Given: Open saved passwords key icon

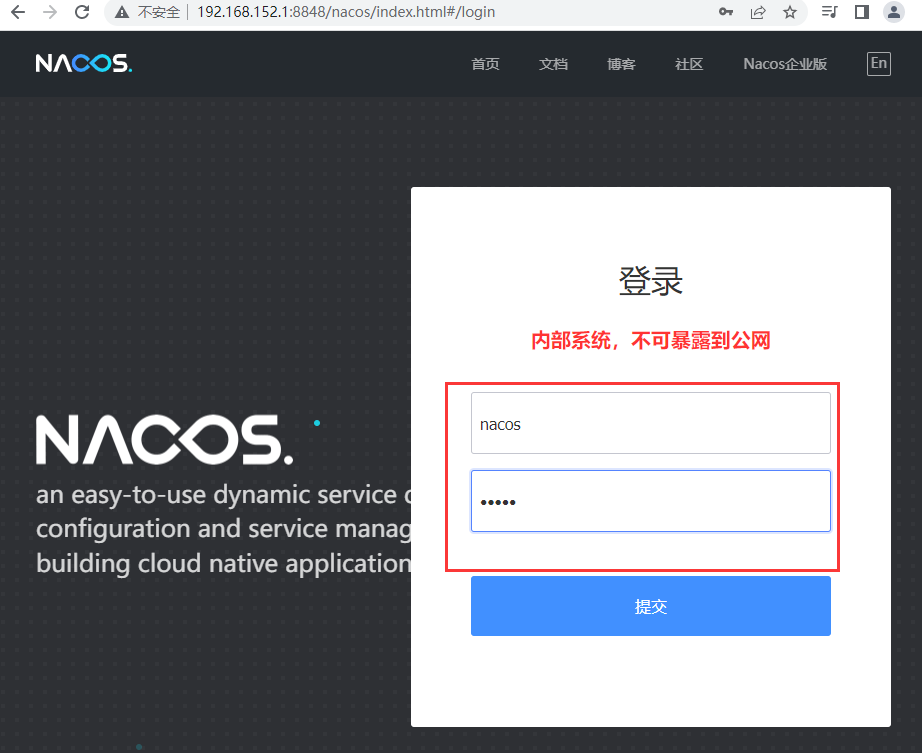Looking at the screenshot, I should click(x=726, y=12).
